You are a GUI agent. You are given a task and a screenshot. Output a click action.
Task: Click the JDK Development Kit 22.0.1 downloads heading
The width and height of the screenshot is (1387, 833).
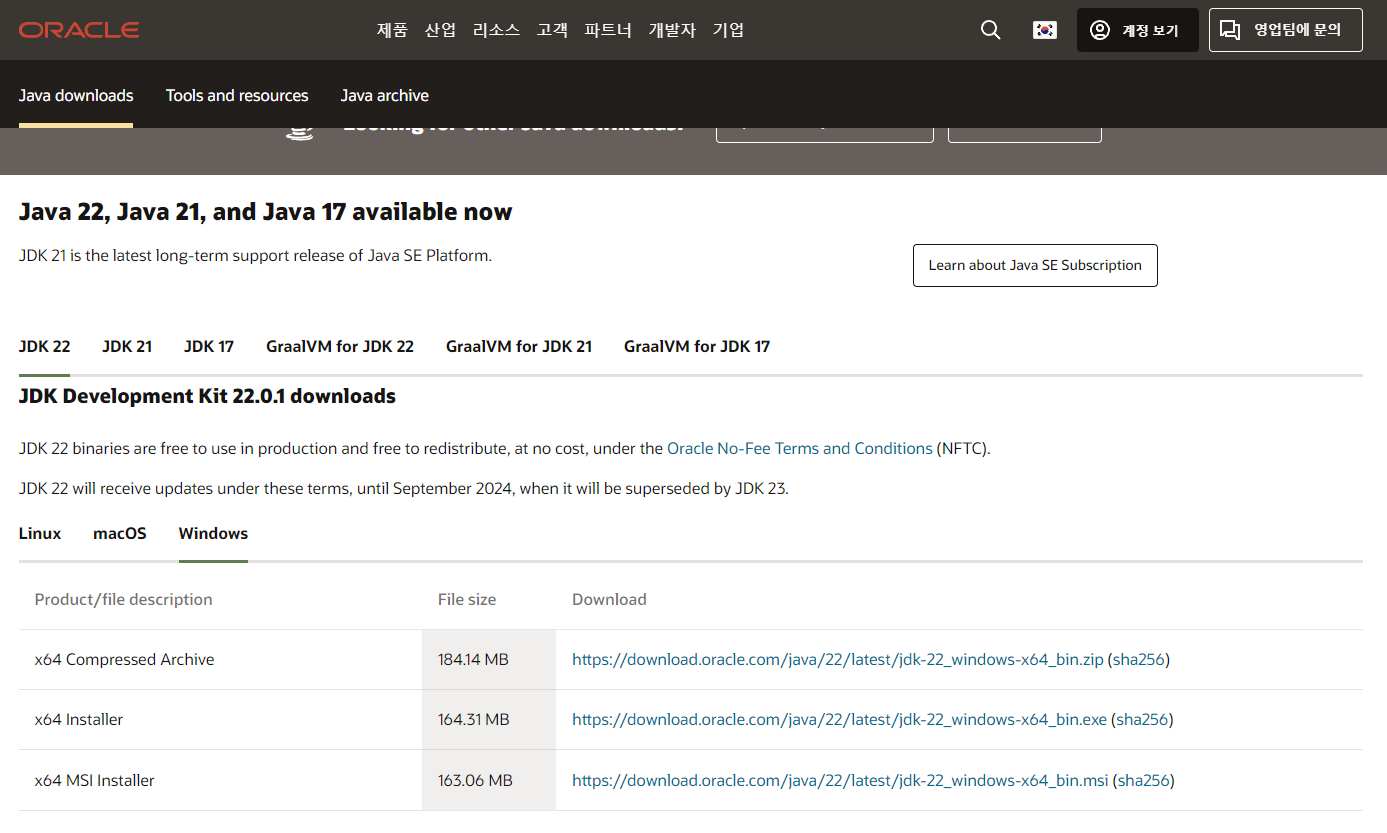(207, 397)
